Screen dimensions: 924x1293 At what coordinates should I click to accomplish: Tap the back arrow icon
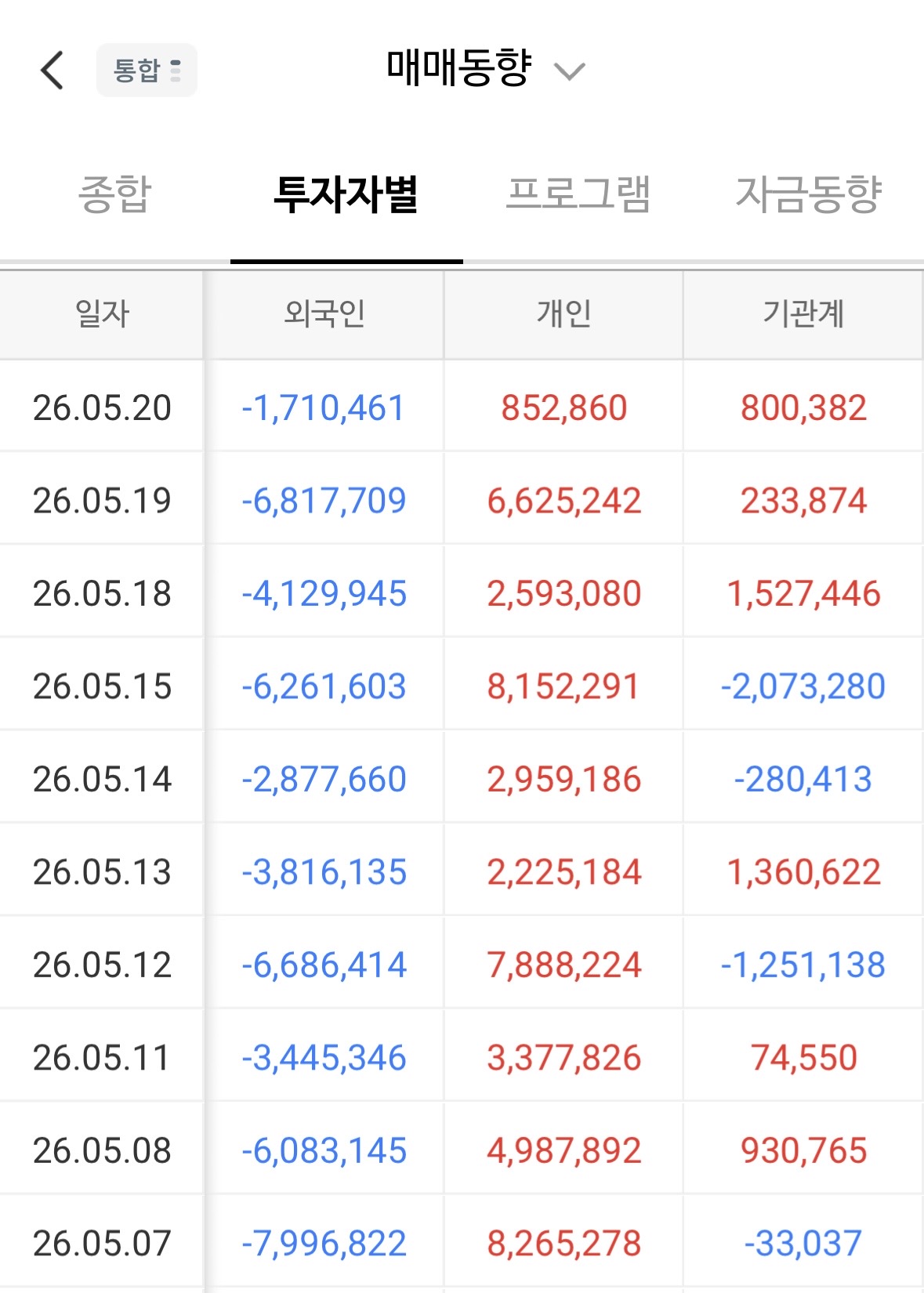click(x=52, y=71)
